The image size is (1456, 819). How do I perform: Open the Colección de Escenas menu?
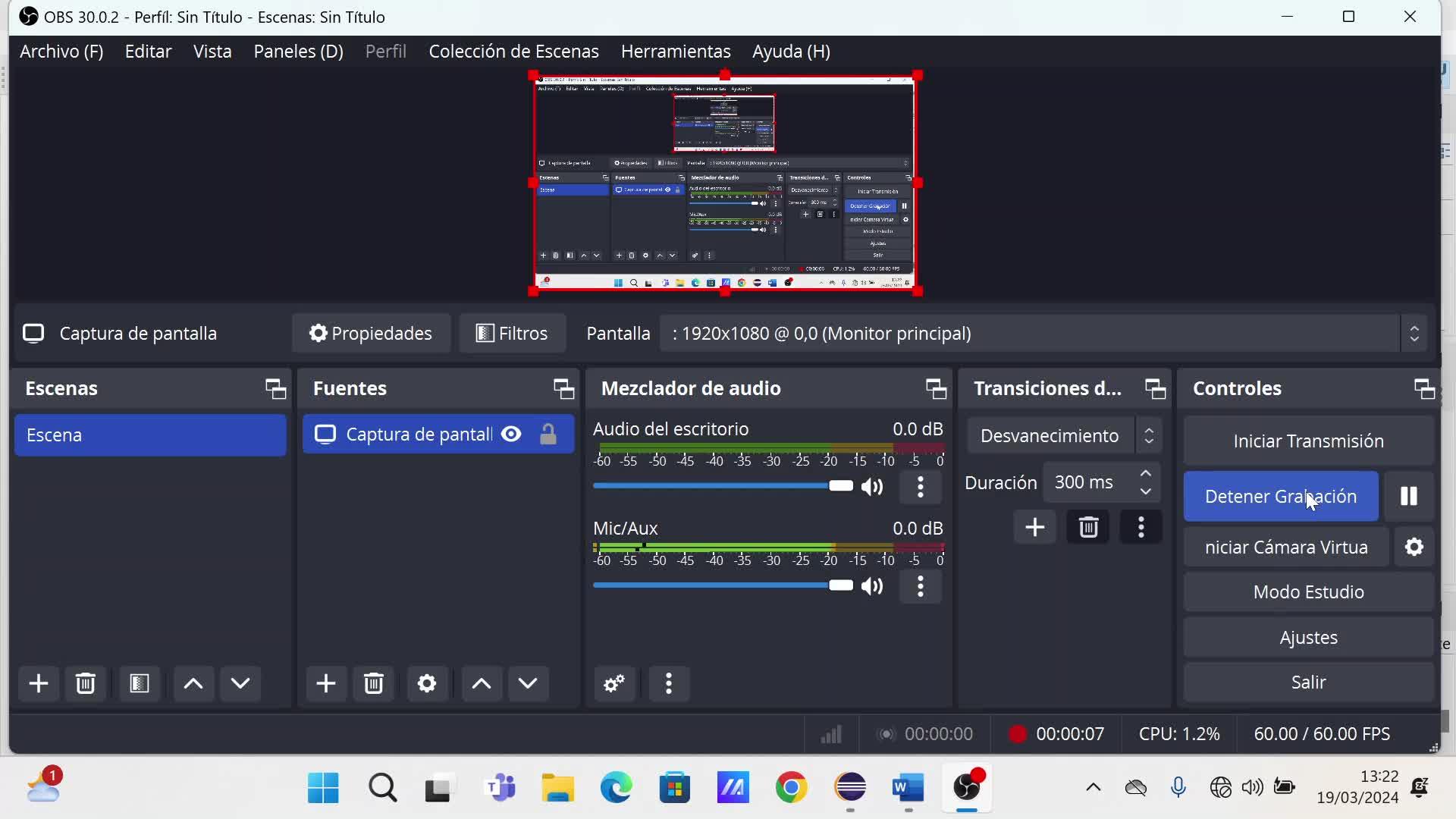click(x=513, y=52)
